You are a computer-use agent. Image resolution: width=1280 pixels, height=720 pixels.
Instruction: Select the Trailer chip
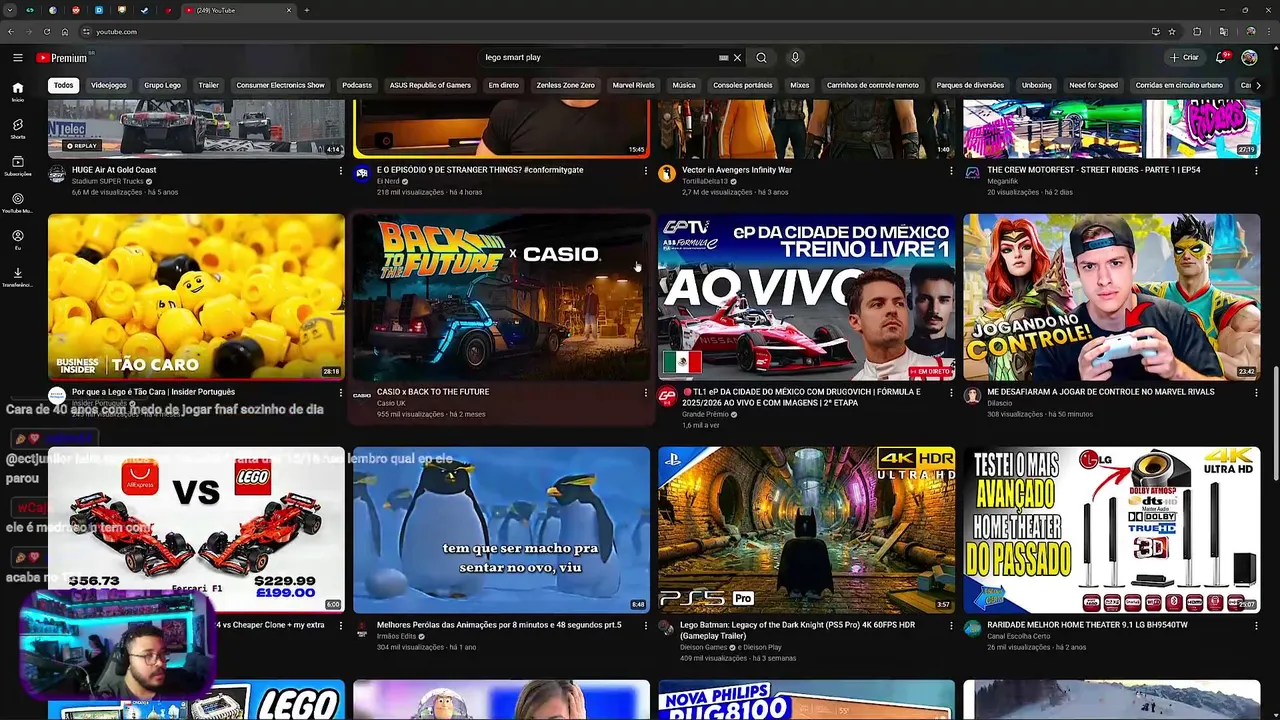pyautogui.click(x=208, y=85)
